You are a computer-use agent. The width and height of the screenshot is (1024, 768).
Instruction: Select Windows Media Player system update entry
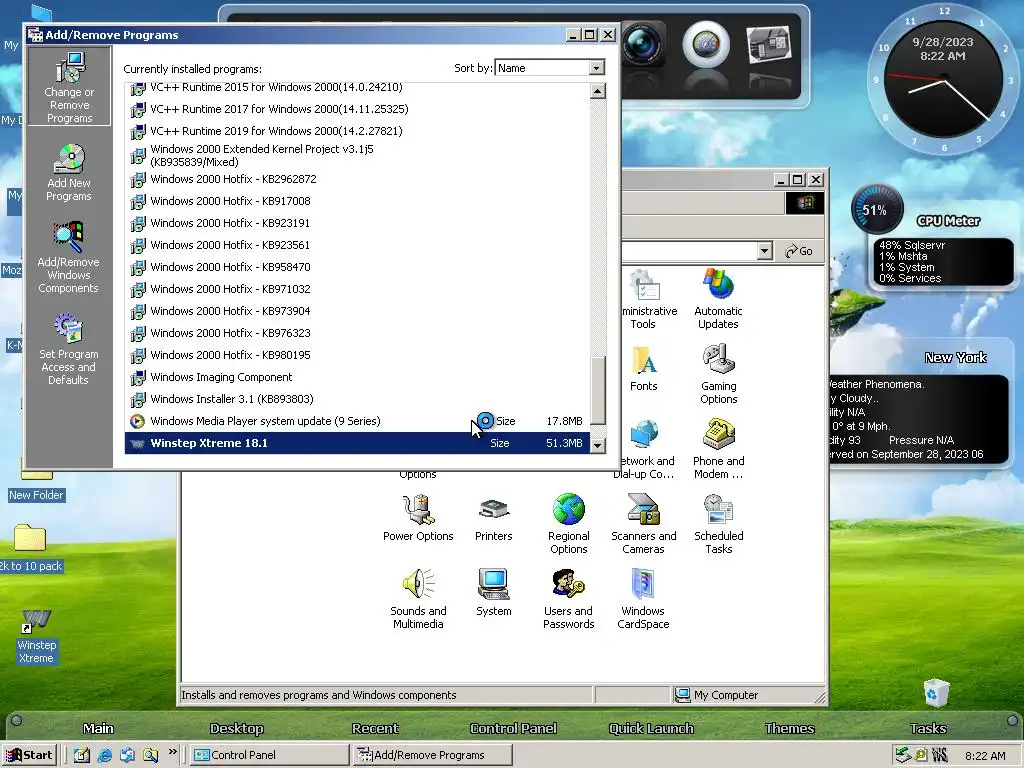click(x=357, y=421)
